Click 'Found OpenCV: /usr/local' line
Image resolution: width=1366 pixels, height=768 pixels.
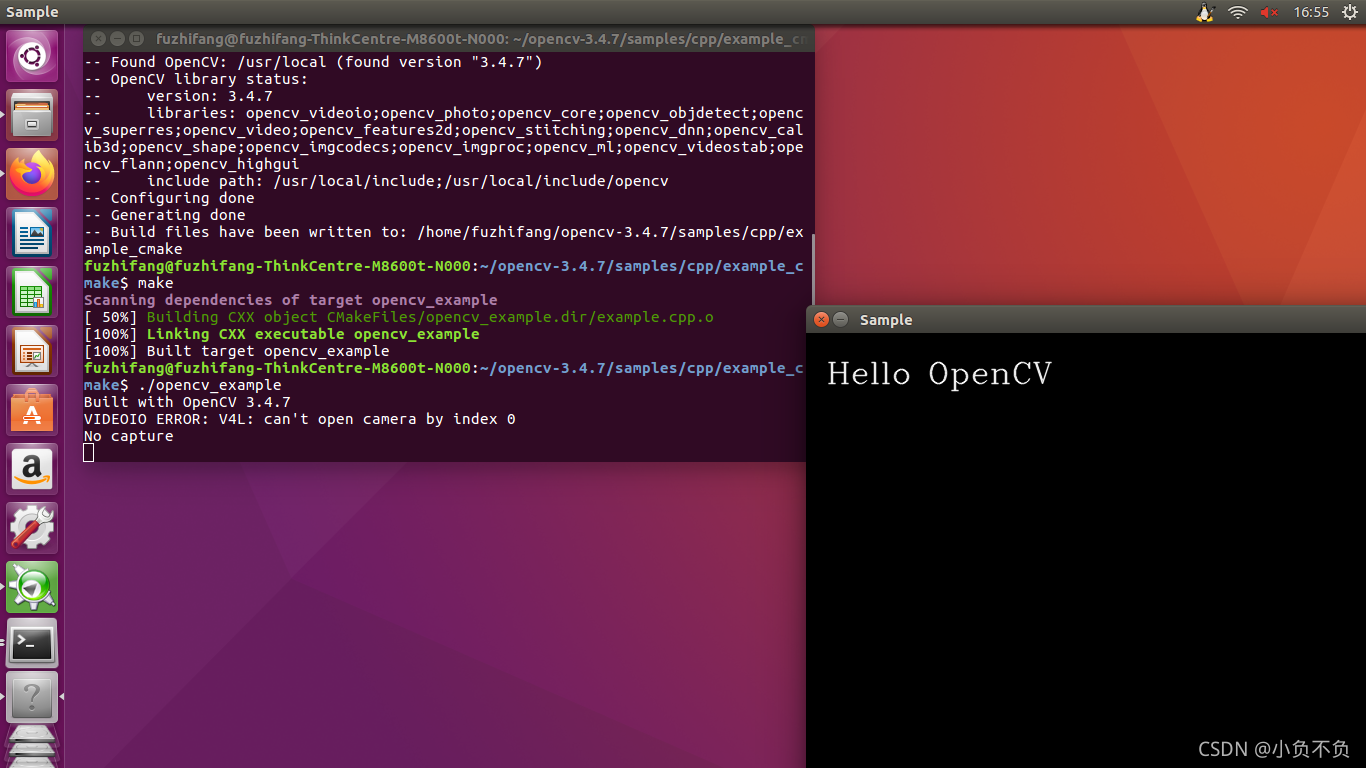[x=313, y=62]
